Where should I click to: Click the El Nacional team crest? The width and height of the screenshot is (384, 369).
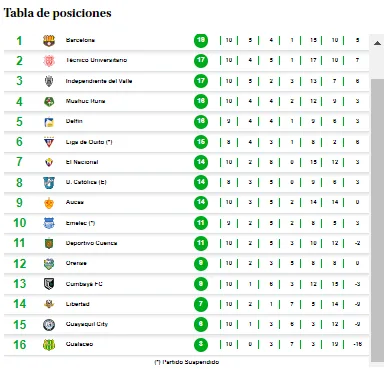coord(49,162)
